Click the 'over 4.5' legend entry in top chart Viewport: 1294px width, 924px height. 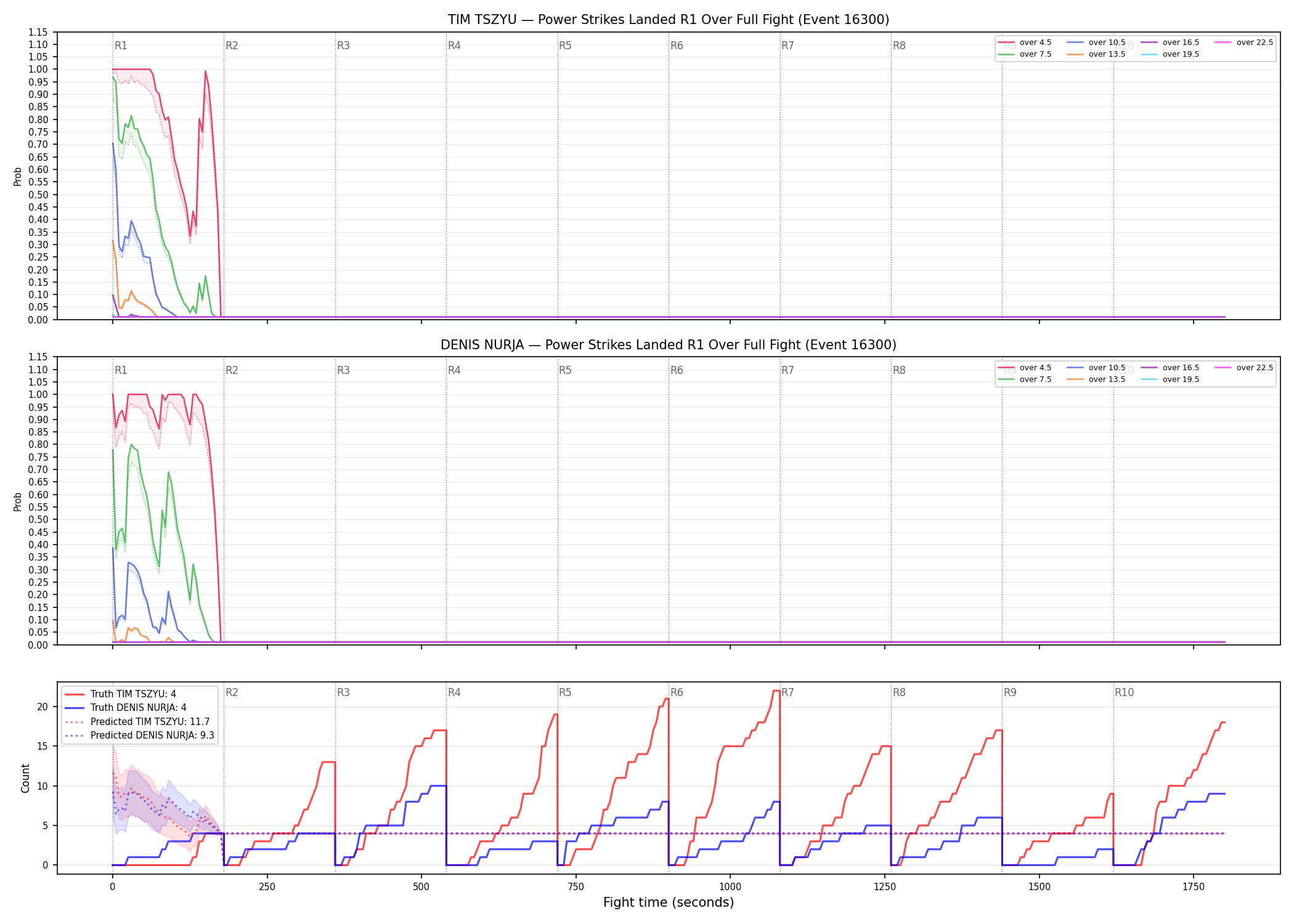tap(1025, 43)
